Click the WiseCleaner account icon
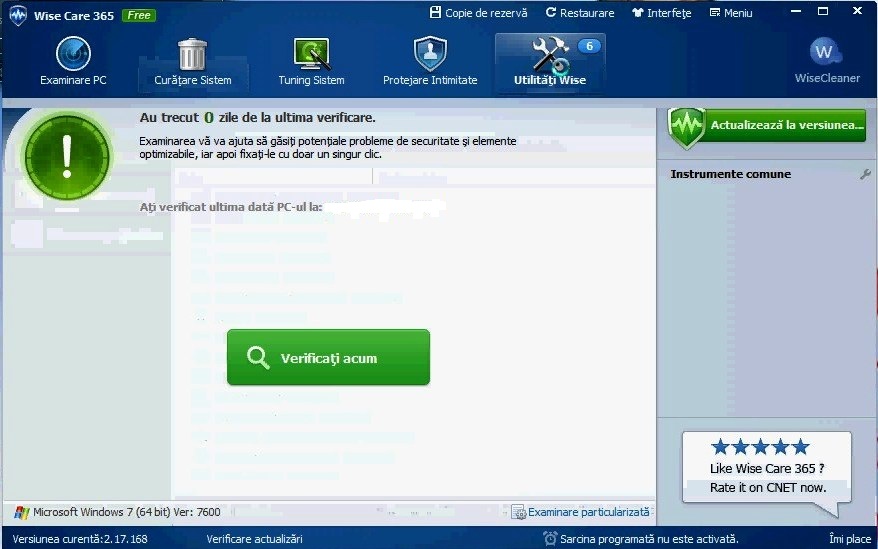This screenshot has height=549, width=878. coord(827,61)
